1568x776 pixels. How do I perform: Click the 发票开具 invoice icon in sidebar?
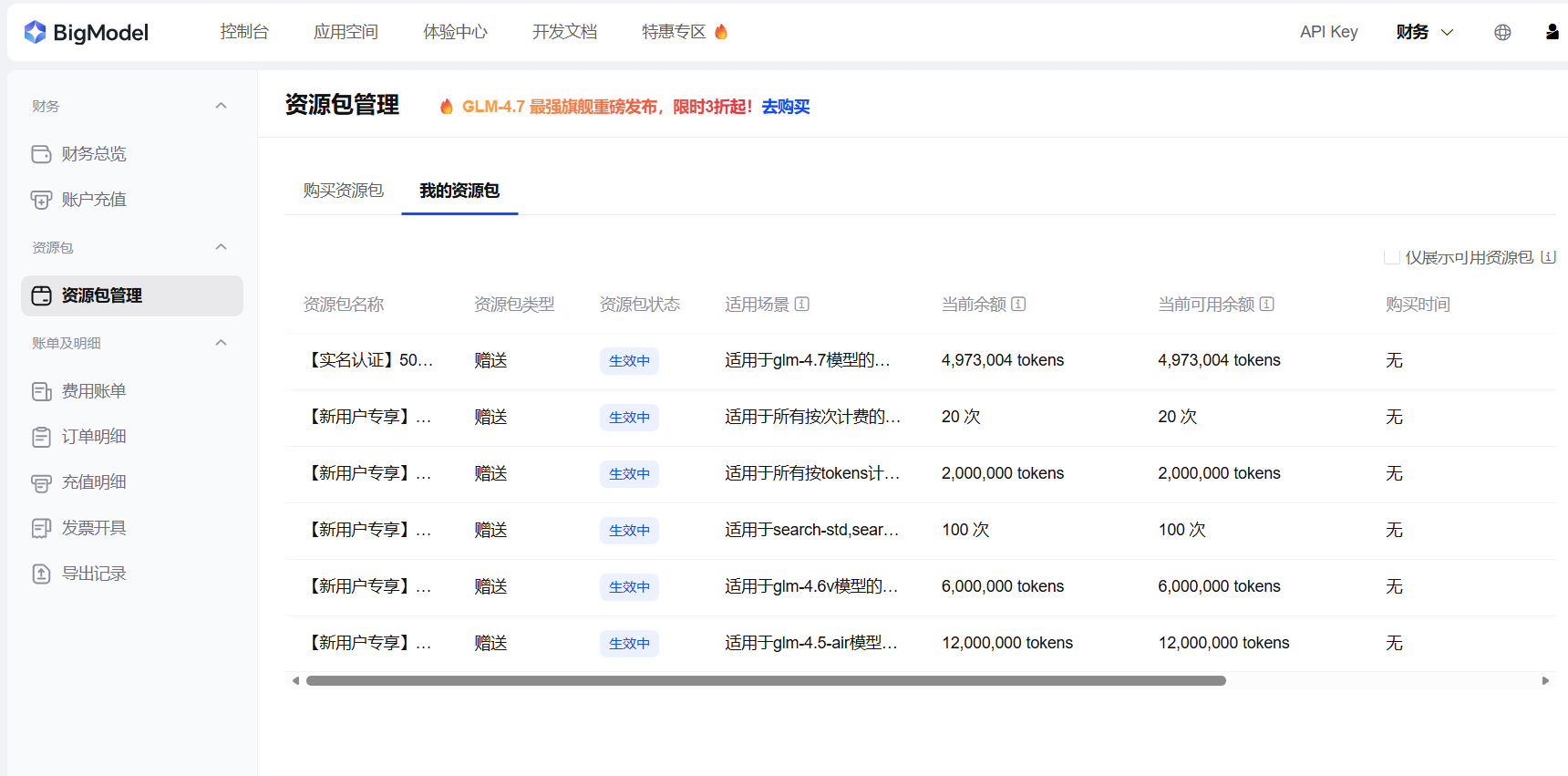coord(41,528)
